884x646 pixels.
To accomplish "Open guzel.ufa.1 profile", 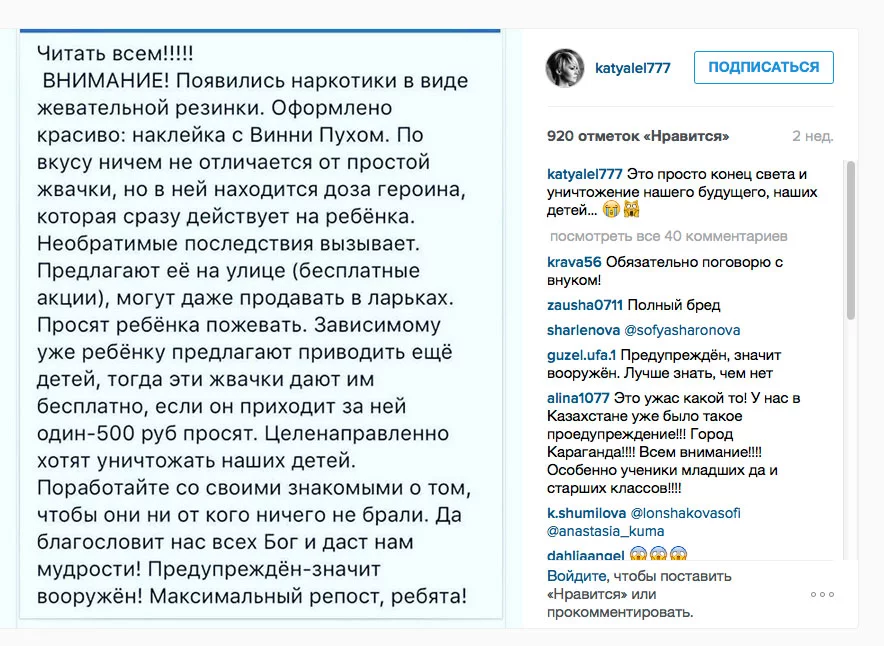I will tap(582, 355).
